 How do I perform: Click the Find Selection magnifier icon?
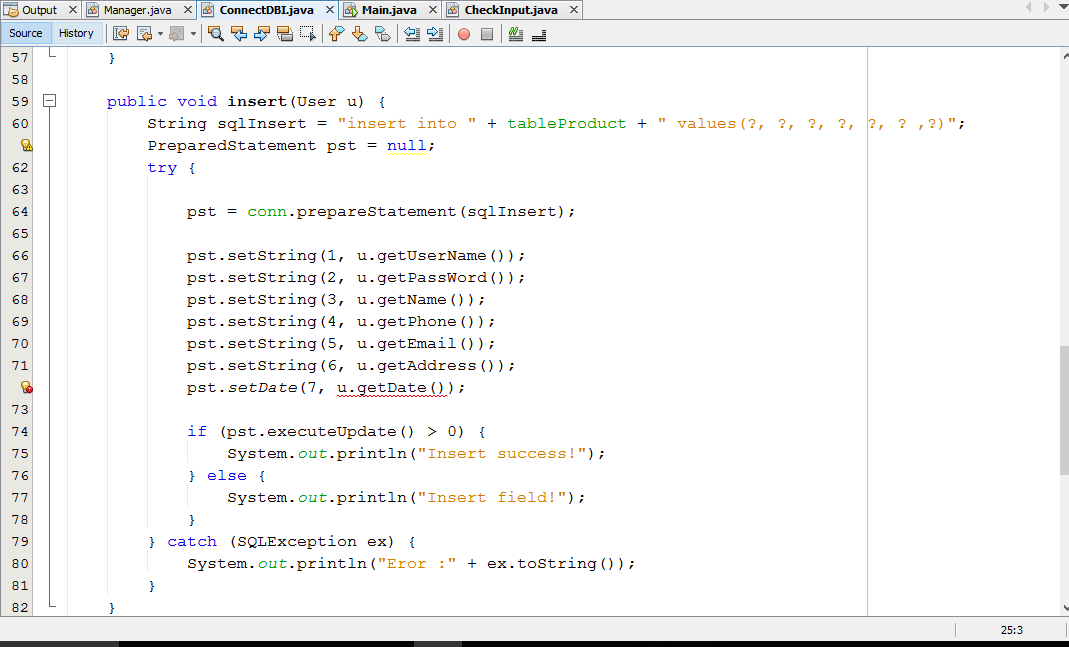(x=216, y=34)
